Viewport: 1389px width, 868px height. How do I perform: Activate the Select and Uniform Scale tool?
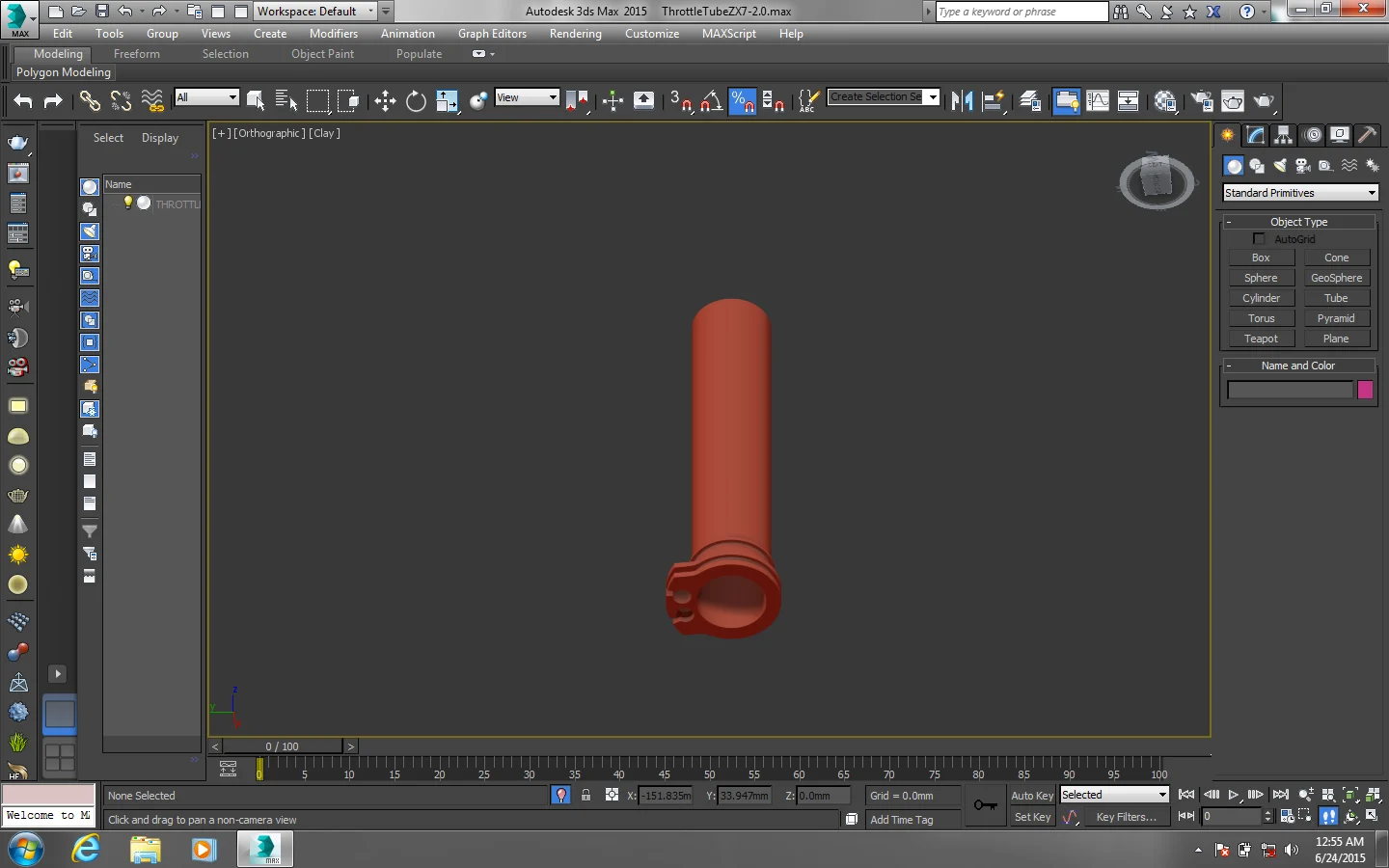[447, 100]
